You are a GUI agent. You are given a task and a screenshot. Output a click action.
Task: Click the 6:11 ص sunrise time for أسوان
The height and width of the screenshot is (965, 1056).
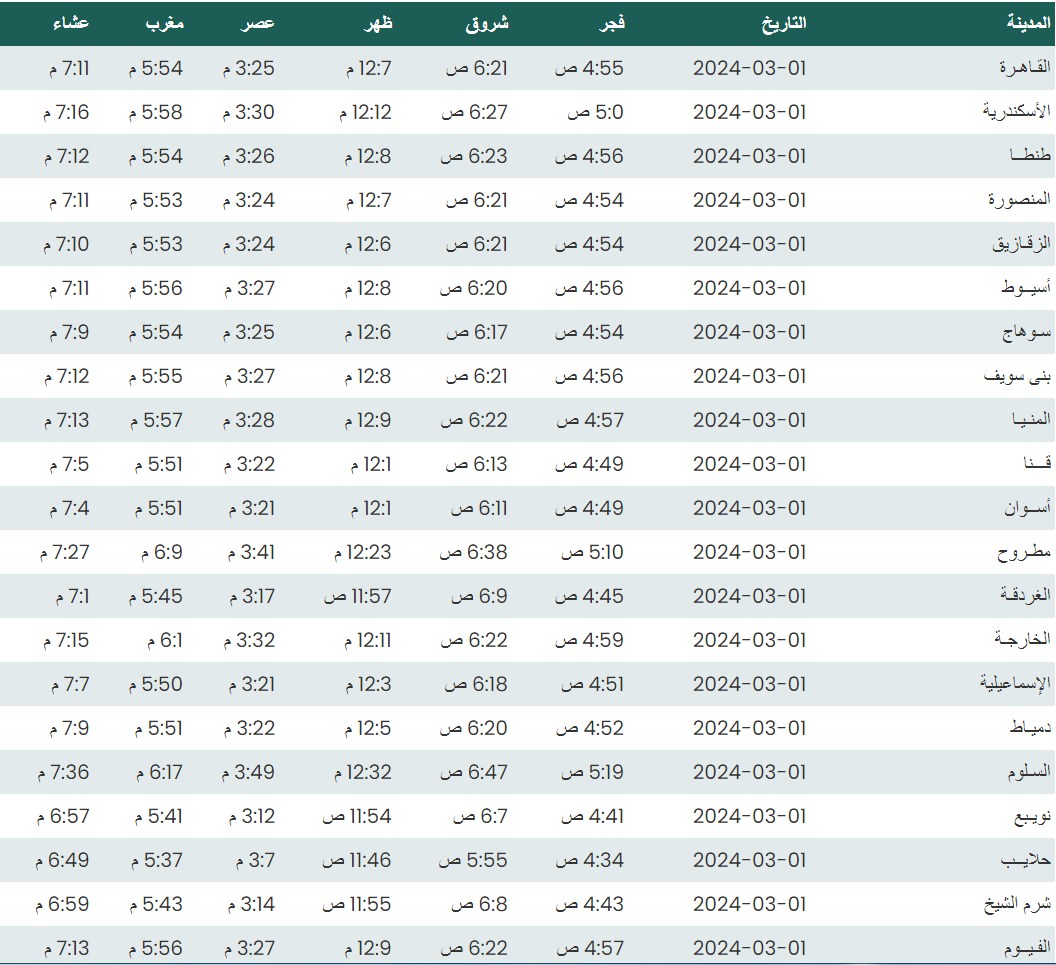(477, 508)
